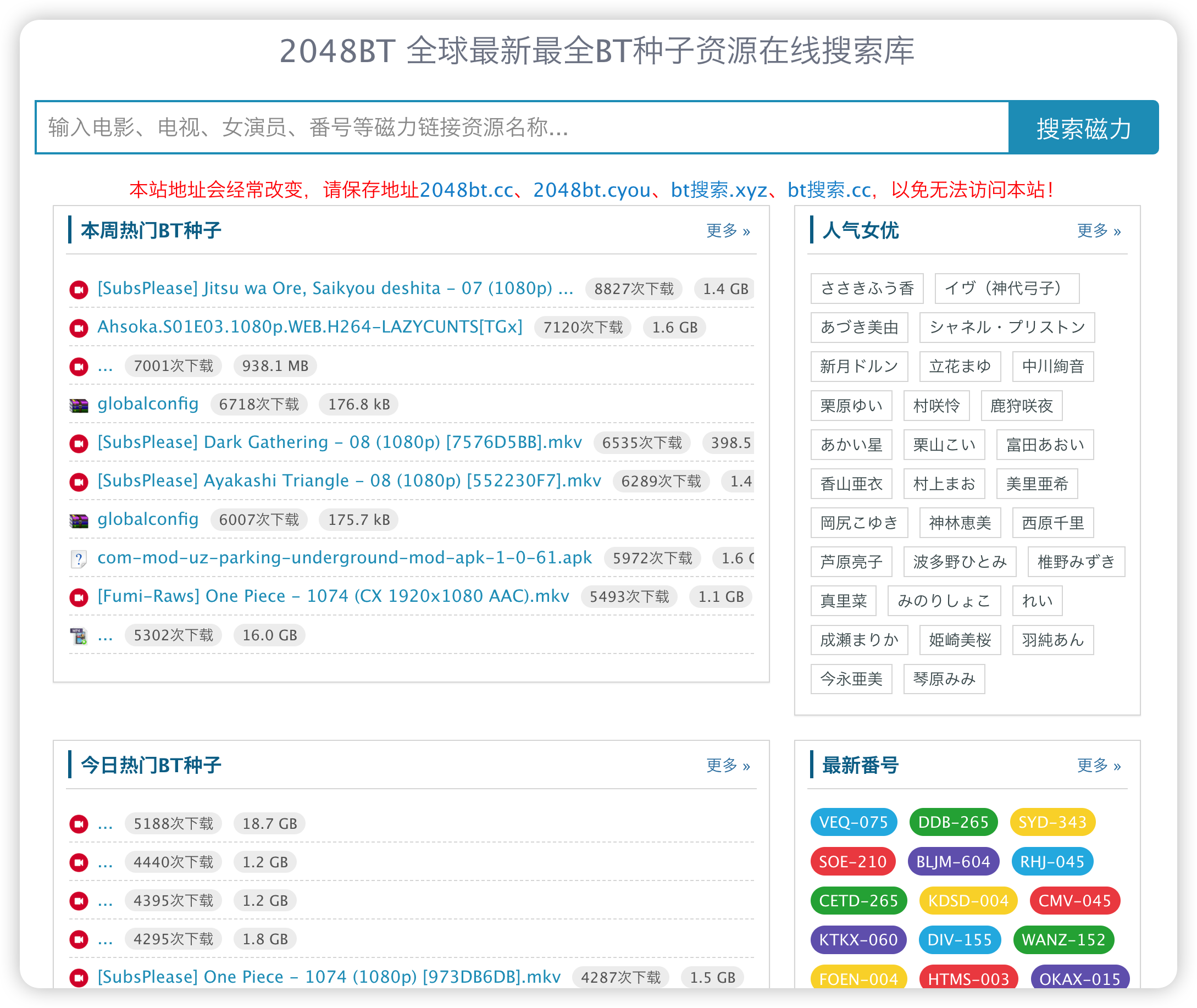1197x1008 pixels.
Task: Select the KTKX-060 purple tag
Action: (x=859, y=940)
